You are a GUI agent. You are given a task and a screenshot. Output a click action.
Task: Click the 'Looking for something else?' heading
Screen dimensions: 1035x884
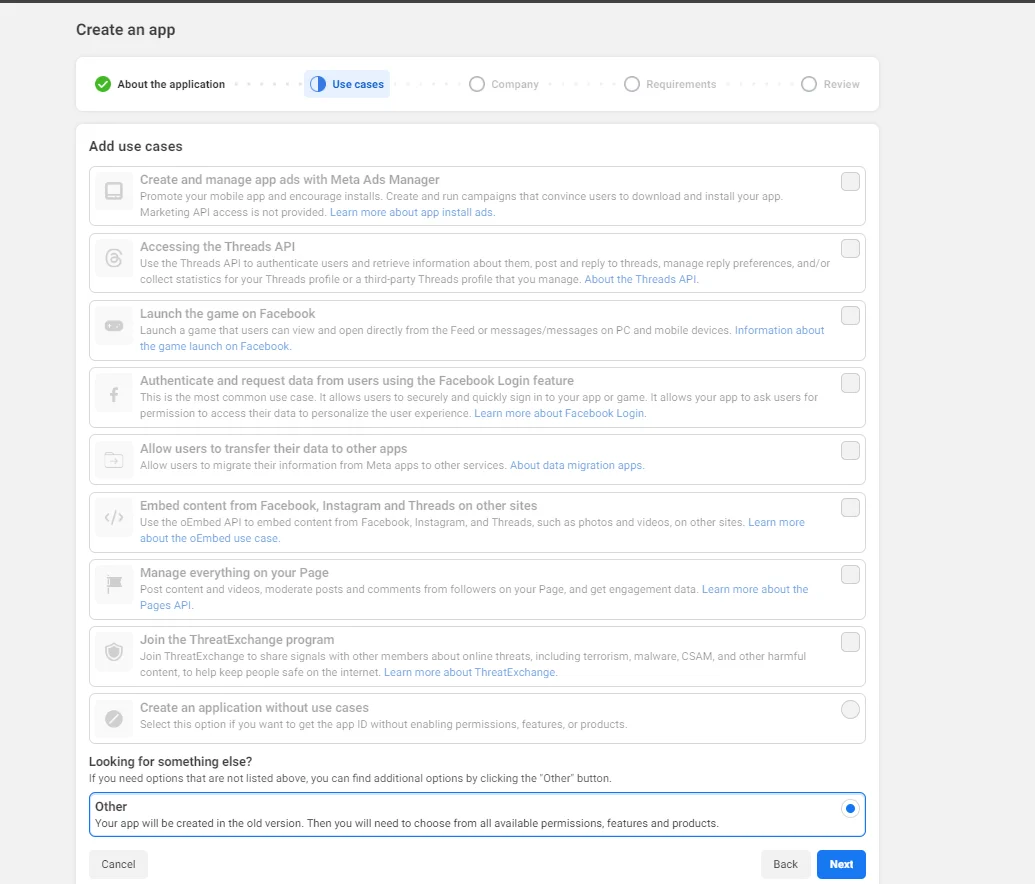click(x=170, y=762)
